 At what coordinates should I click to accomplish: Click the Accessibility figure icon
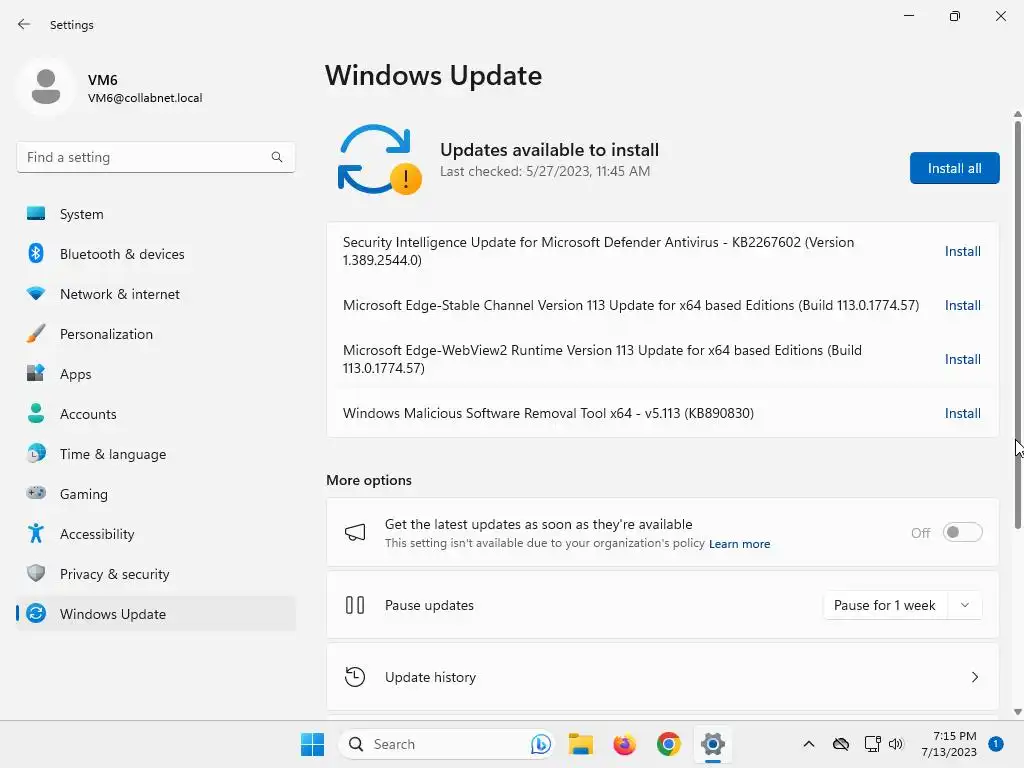click(x=36, y=534)
